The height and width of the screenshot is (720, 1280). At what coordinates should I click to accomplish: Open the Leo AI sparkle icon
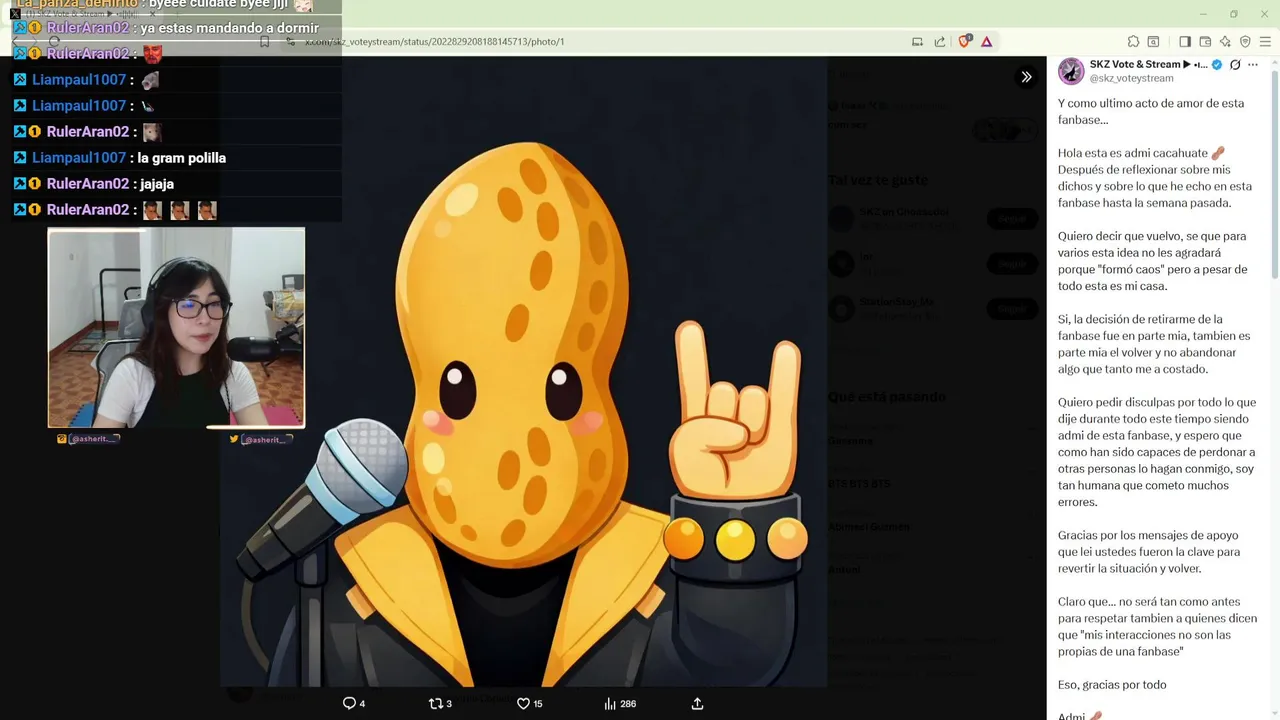pos(1225,41)
